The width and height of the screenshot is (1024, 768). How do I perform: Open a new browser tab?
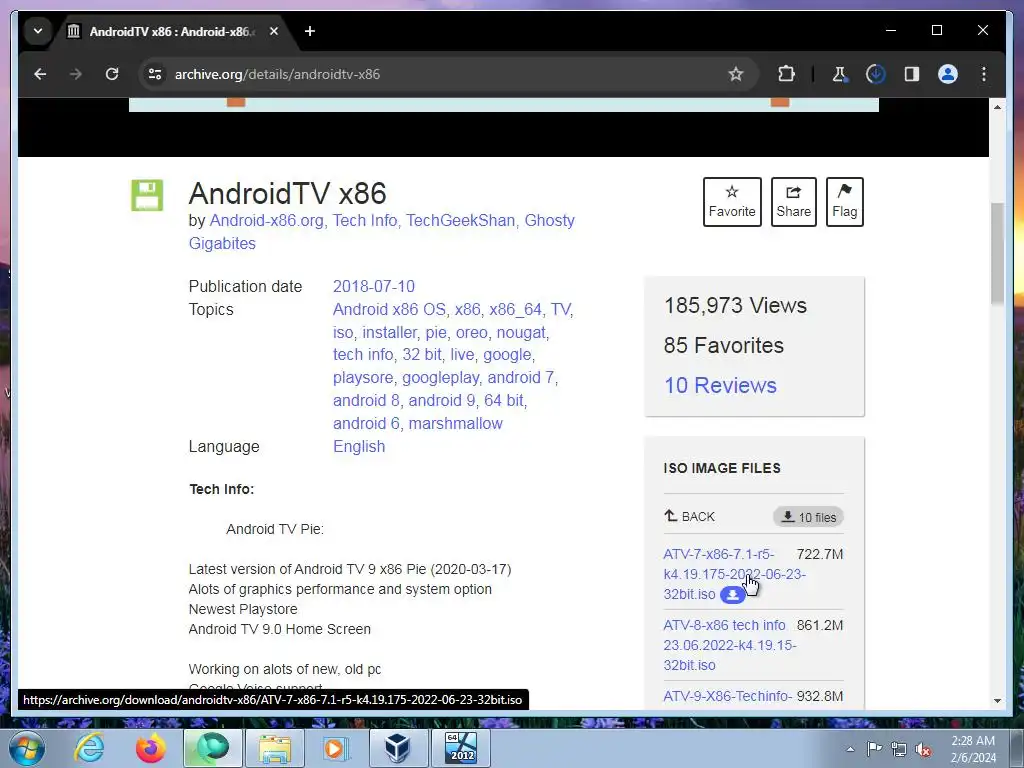coord(310,31)
